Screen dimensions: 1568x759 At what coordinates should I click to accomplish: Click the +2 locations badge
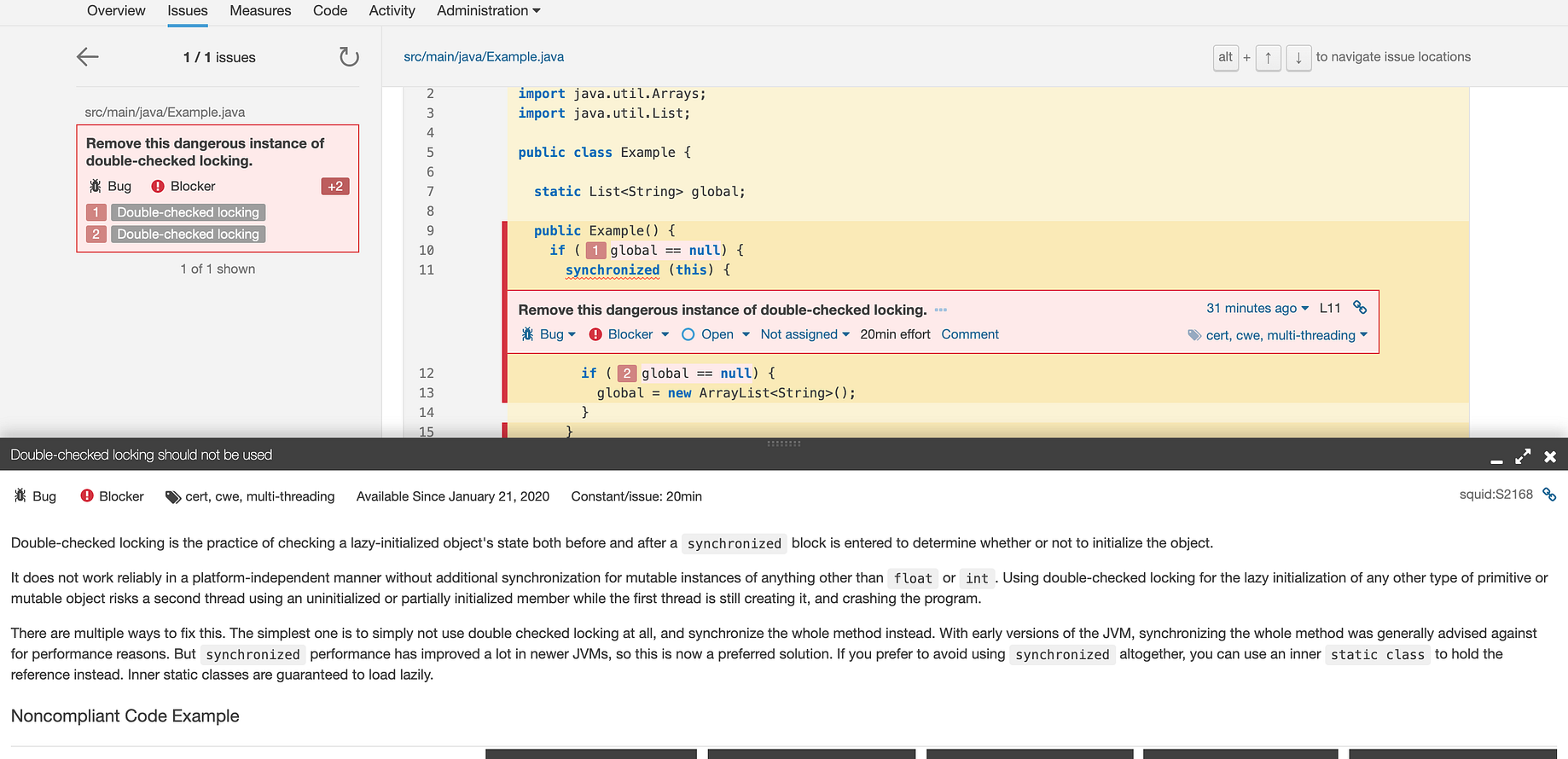coord(335,186)
